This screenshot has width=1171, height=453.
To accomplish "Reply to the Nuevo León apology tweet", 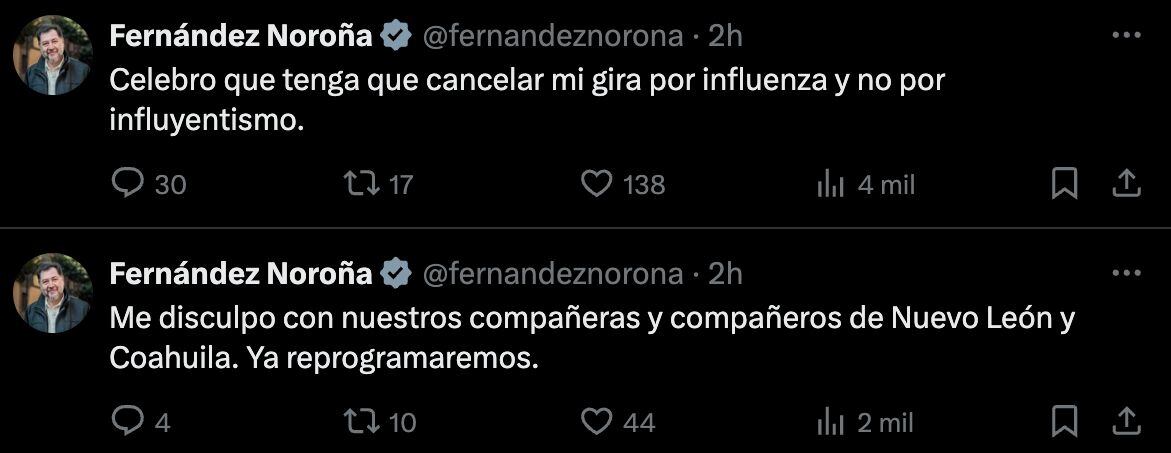I will [x=127, y=421].
